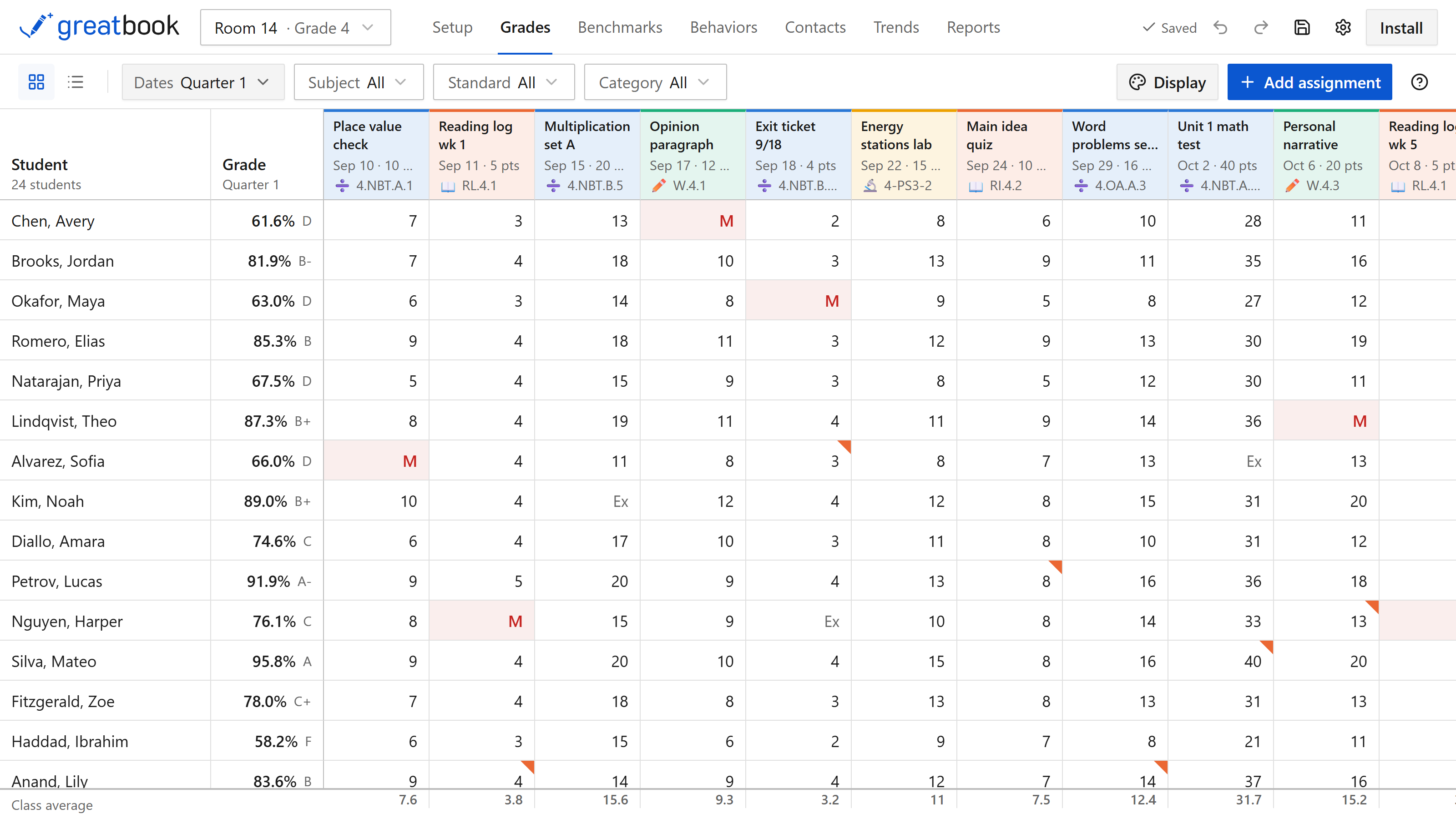The image size is (1456, 819).
Task: Click the save disk icon
Action: (x=1302, y=28)
